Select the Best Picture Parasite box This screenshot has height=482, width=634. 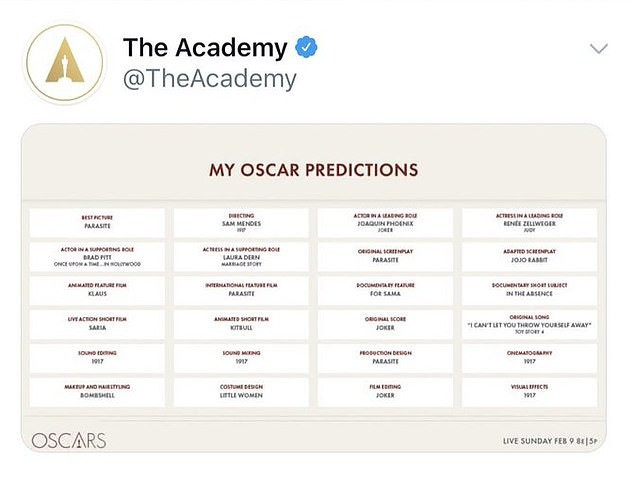[x=97, y=222]
